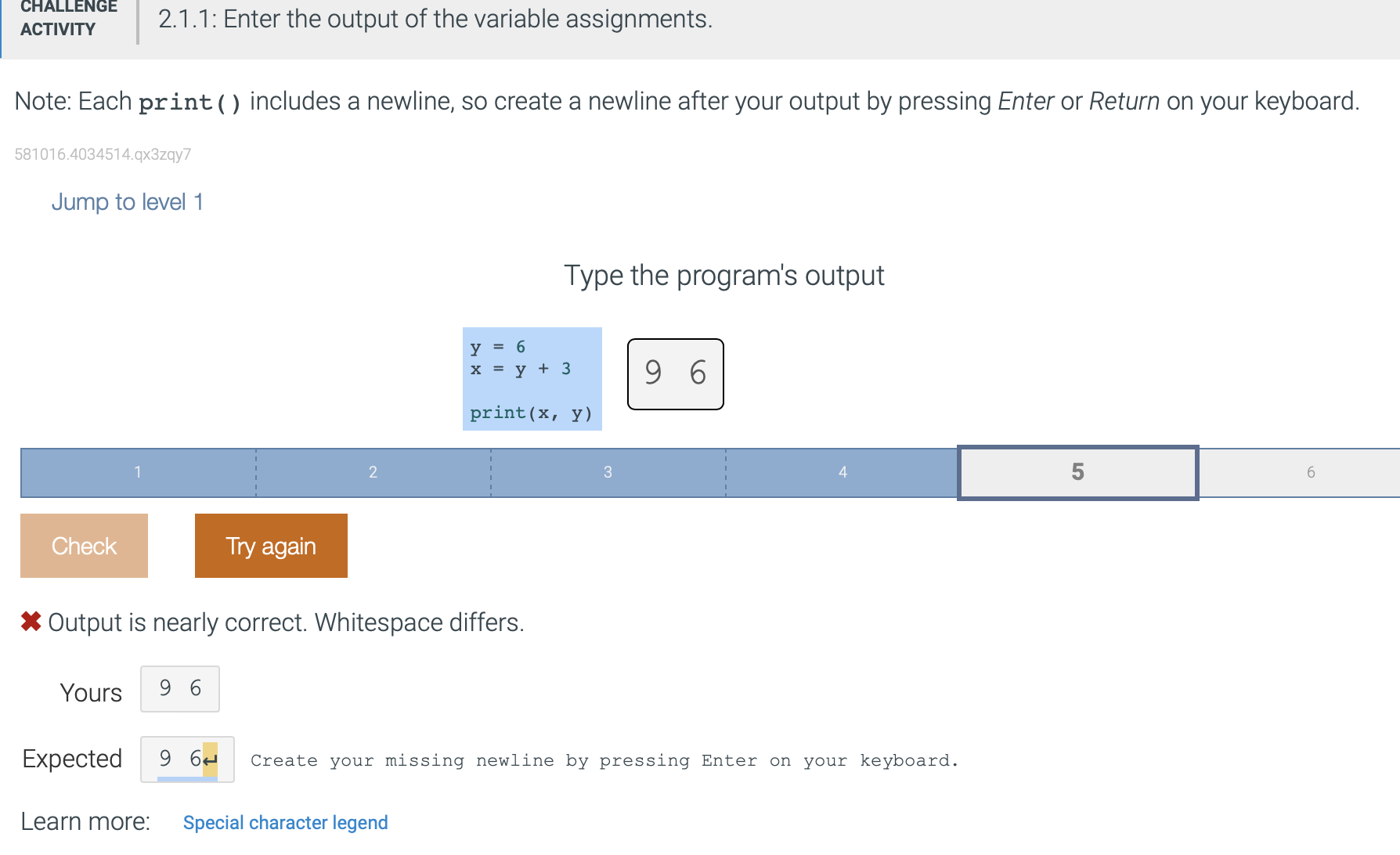Select level 6 on the progress bar

[1311, 472]
